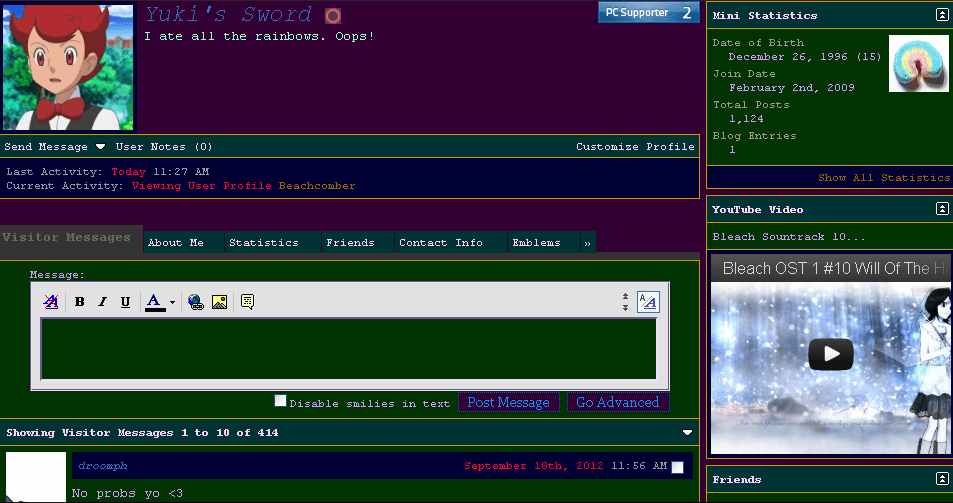The width and height of the screenshot is (953, 503).
Task: Toggle underline formatting
Action: click(125, 301)
